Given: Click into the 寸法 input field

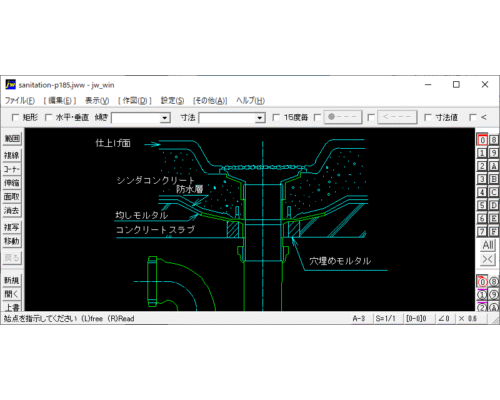Looking at the screenshot, I should [x=227, y=118].
